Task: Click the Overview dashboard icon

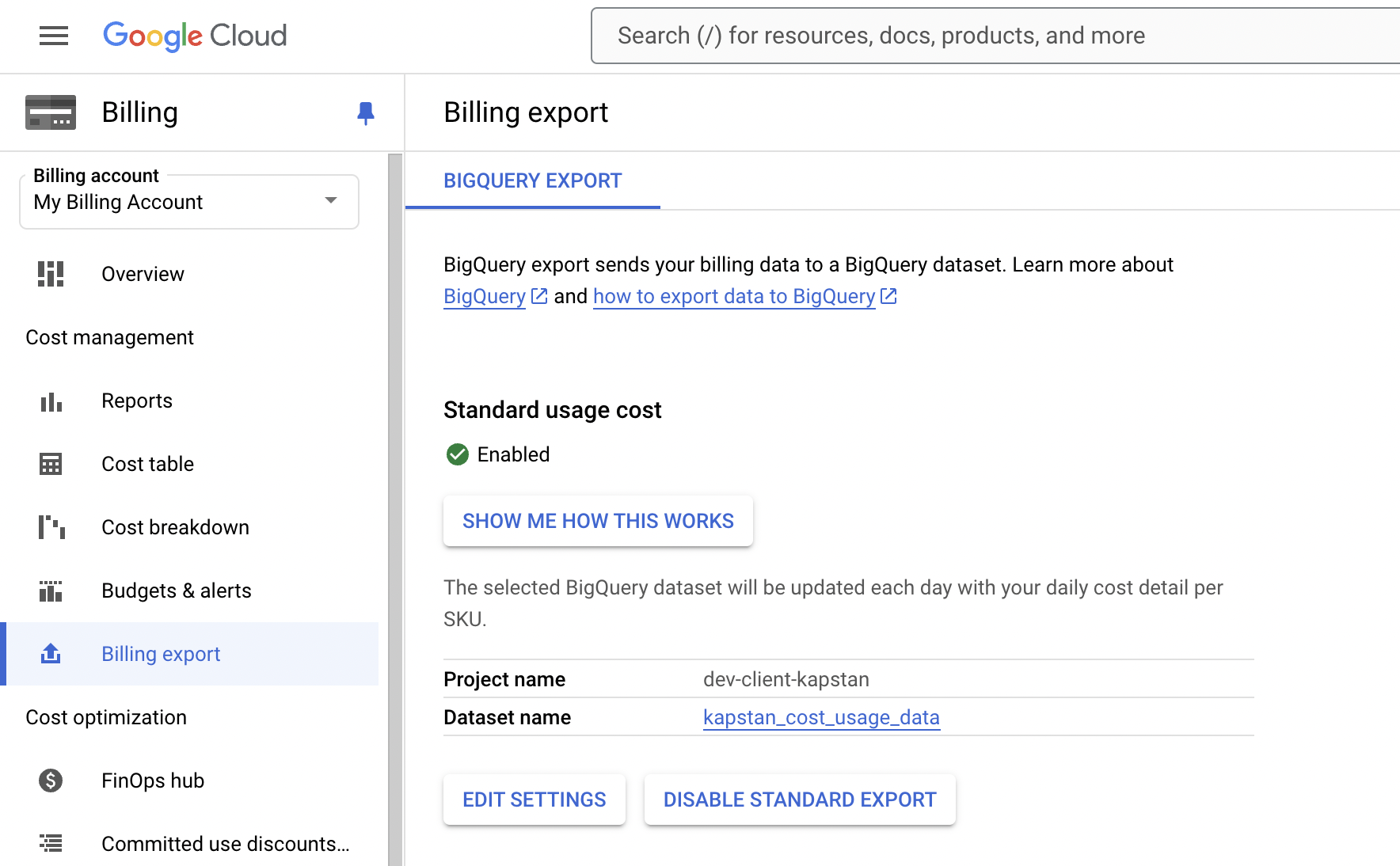Action: point(51,274)
